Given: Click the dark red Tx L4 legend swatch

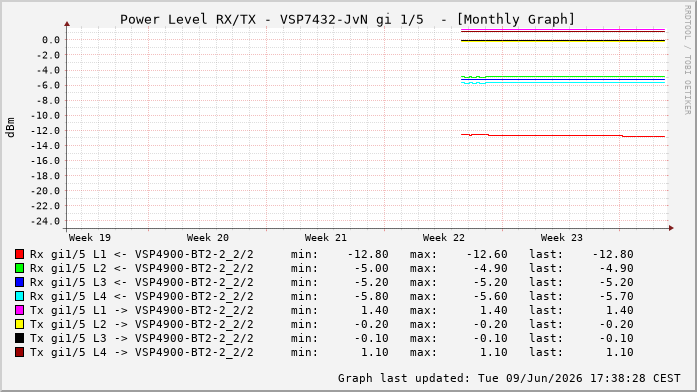Looking at the screenshot, I should coord(19,352).
